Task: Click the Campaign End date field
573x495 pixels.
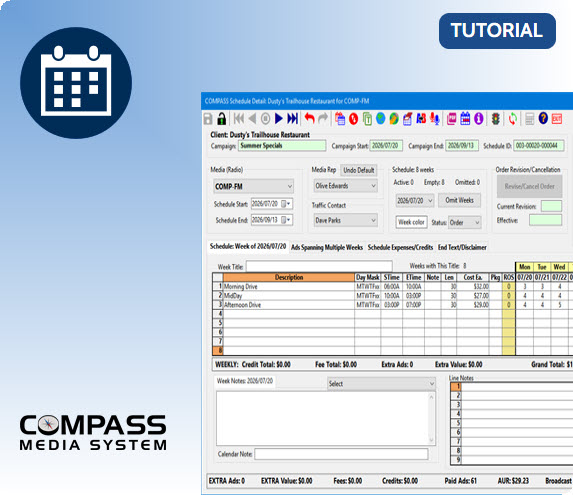Action: [x=462, y=145]
